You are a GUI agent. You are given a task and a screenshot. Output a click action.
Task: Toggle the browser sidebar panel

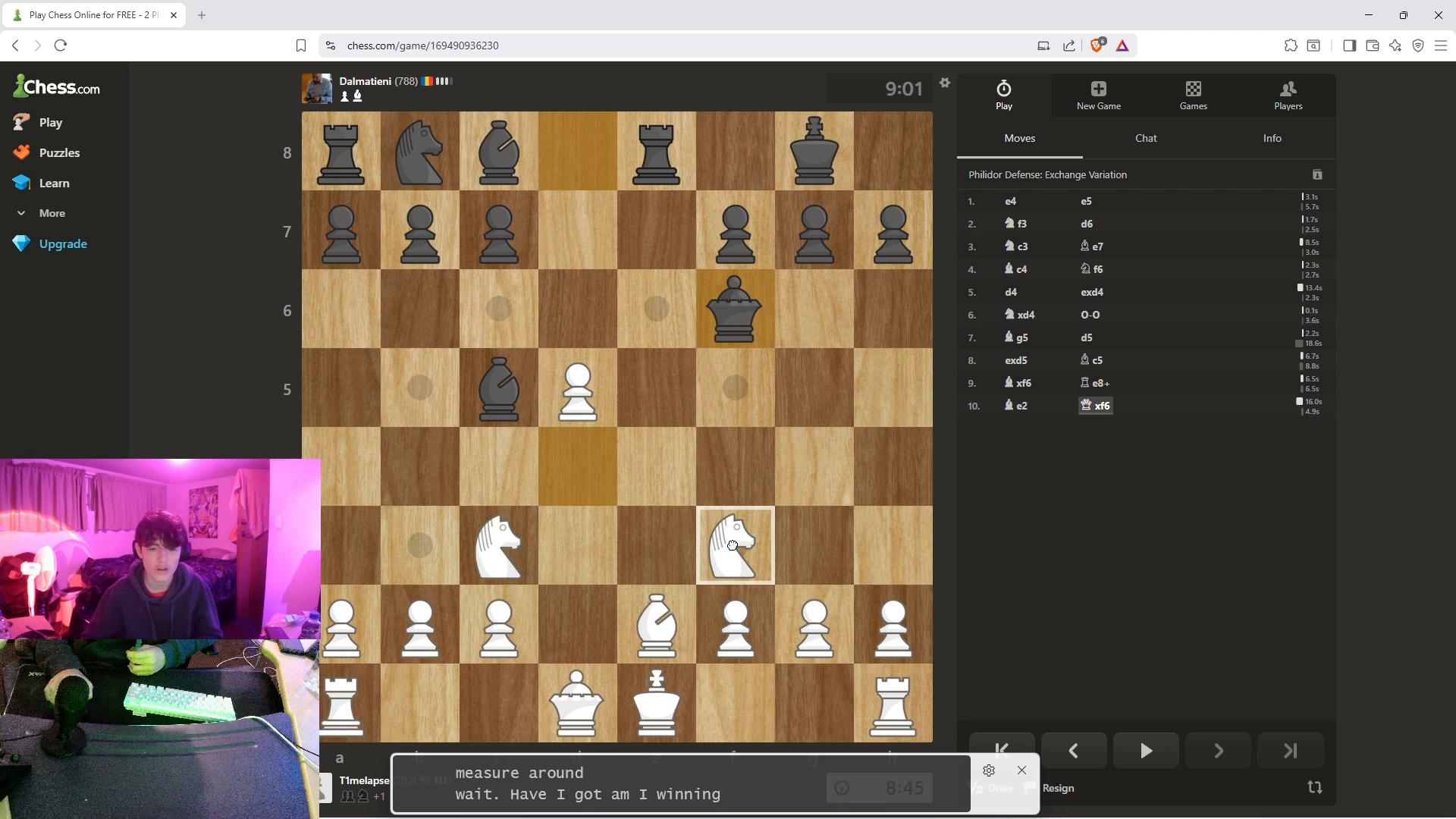1349,45
